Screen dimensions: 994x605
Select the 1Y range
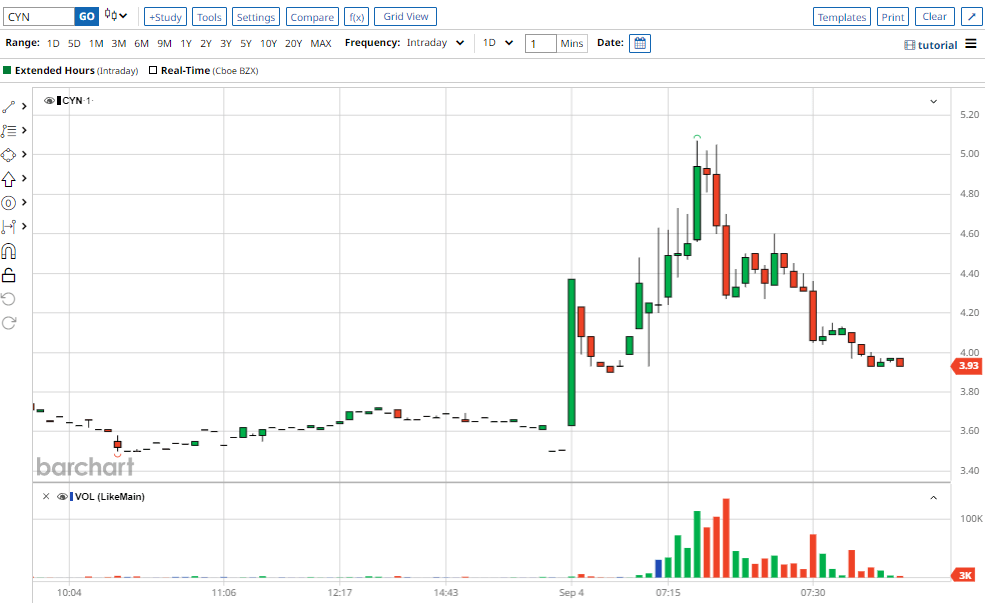click(186, 44)
